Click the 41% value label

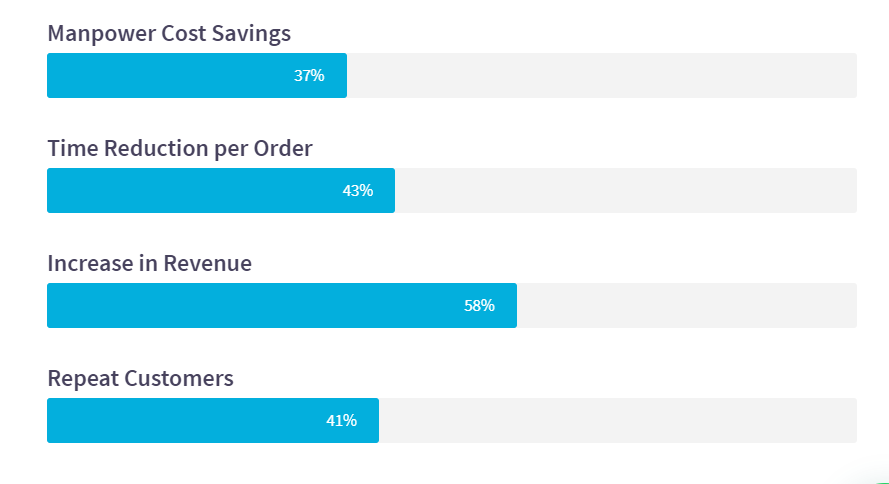(341, 420)
